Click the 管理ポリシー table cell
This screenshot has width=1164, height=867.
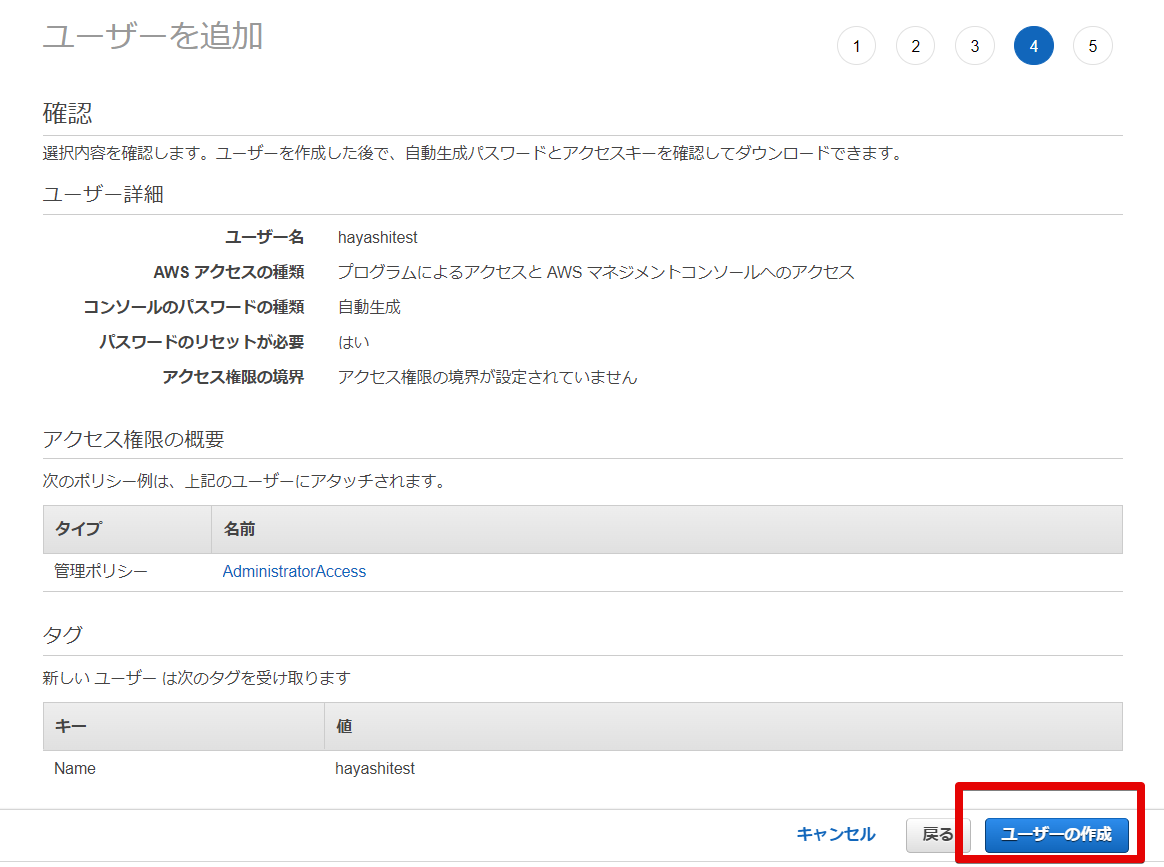(101, 572)
